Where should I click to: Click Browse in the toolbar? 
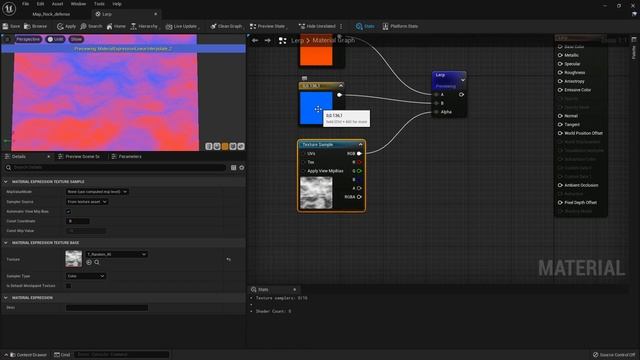tap(36, 26)
